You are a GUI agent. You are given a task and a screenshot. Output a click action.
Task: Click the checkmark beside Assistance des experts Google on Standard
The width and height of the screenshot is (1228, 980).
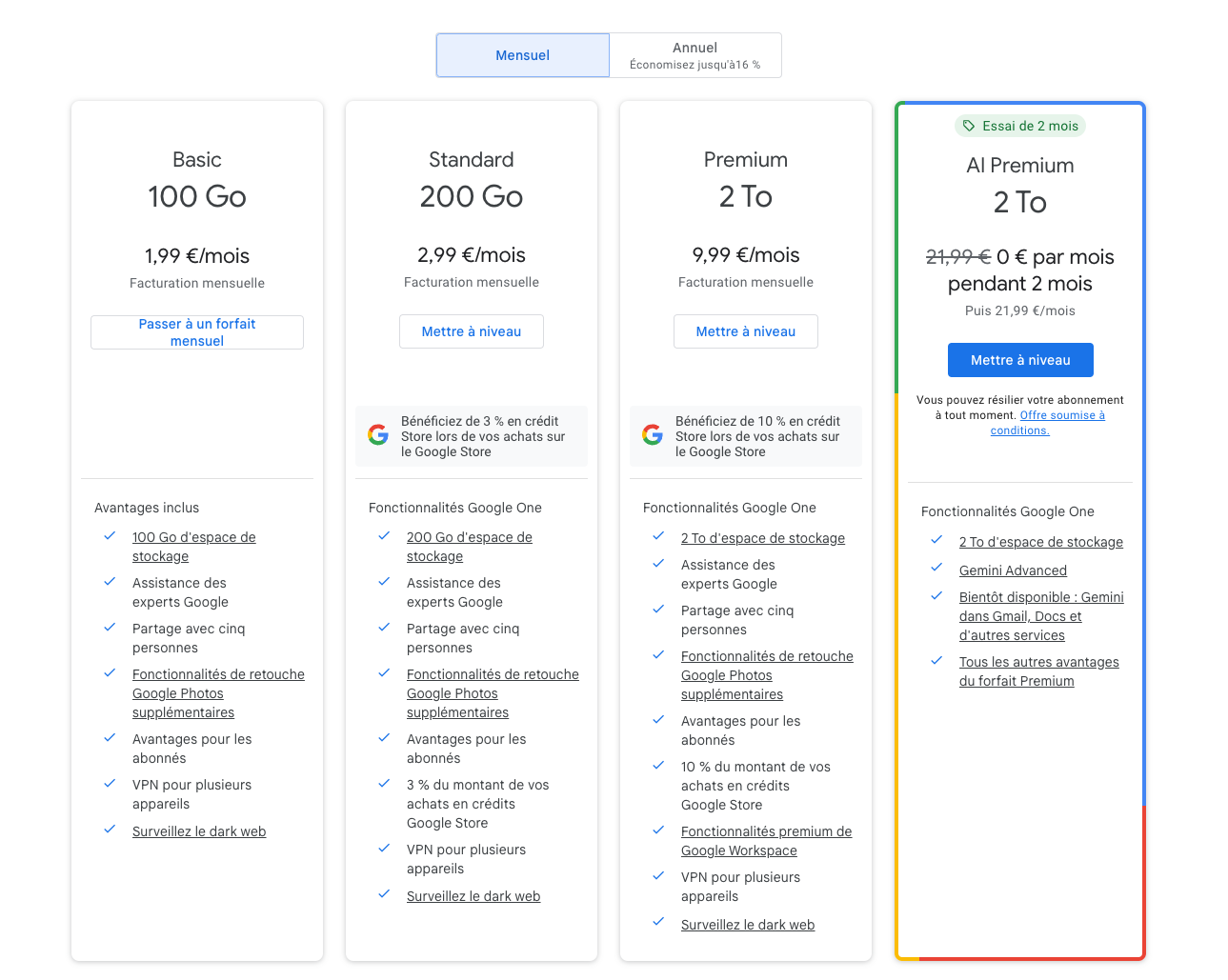pos(384,583)
